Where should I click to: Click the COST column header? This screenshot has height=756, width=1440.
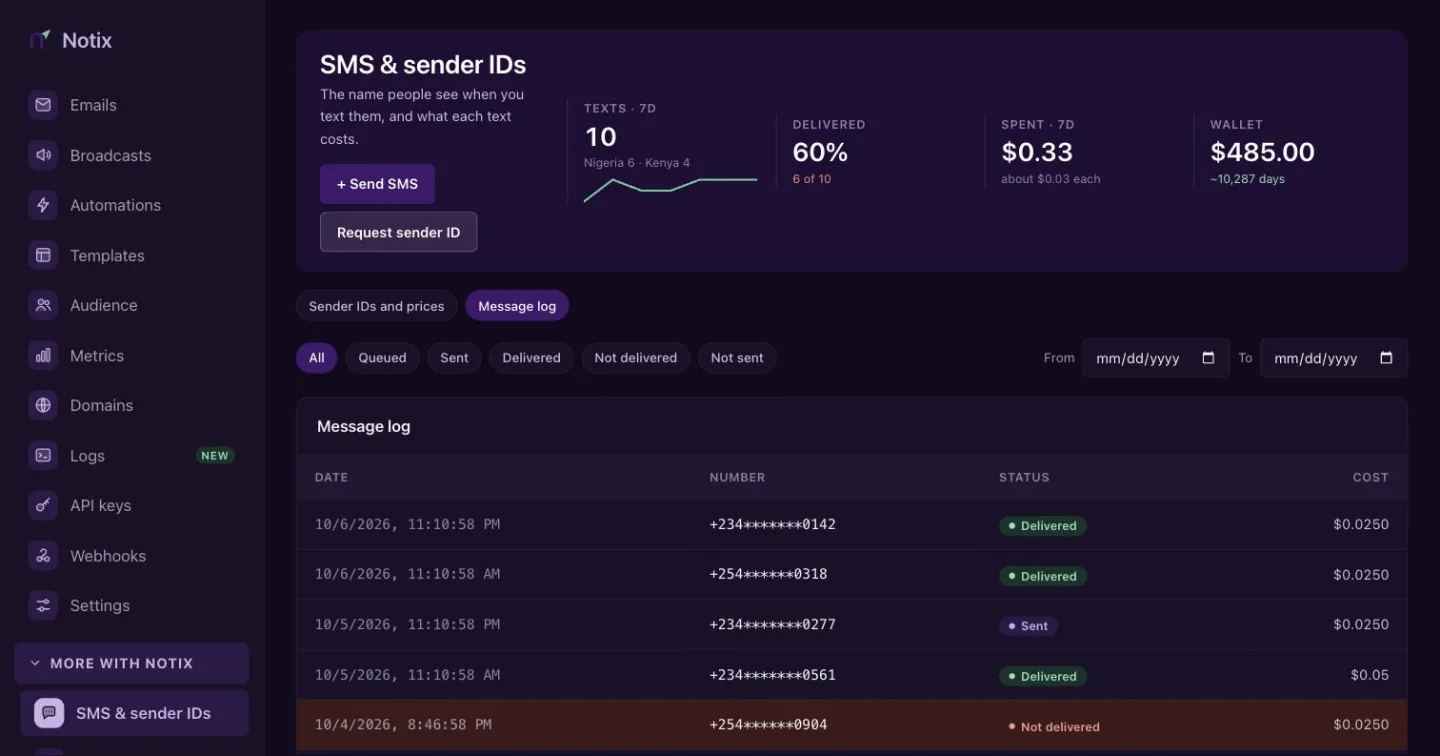coord(1371,477)
